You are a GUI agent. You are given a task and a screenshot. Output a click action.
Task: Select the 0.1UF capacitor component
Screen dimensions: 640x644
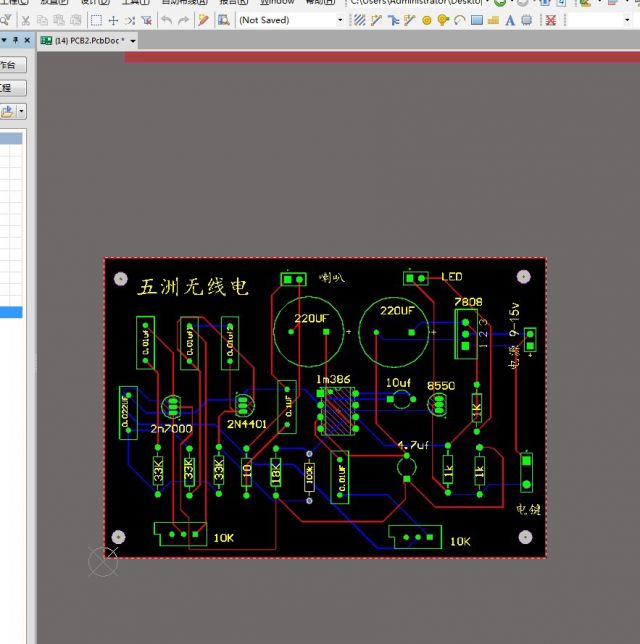287,407
